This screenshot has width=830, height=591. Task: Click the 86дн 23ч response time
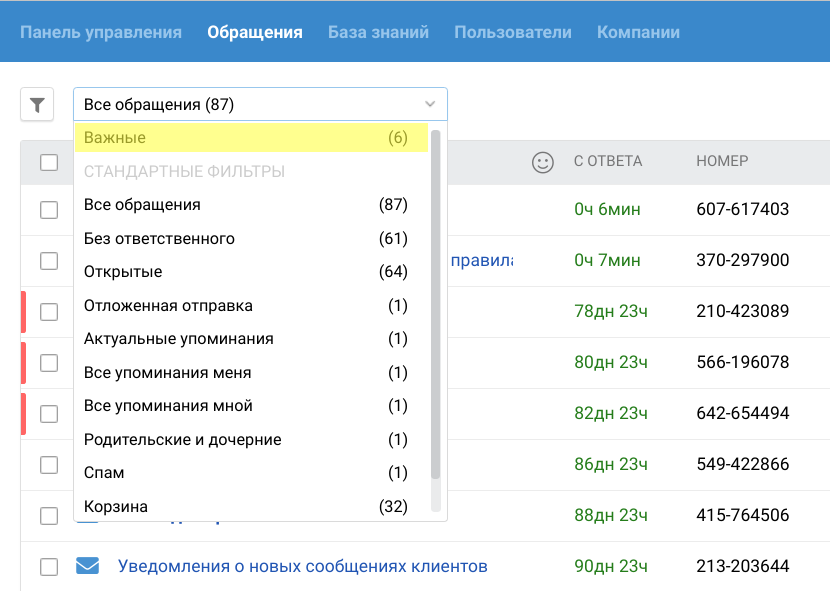pos(611,464)
